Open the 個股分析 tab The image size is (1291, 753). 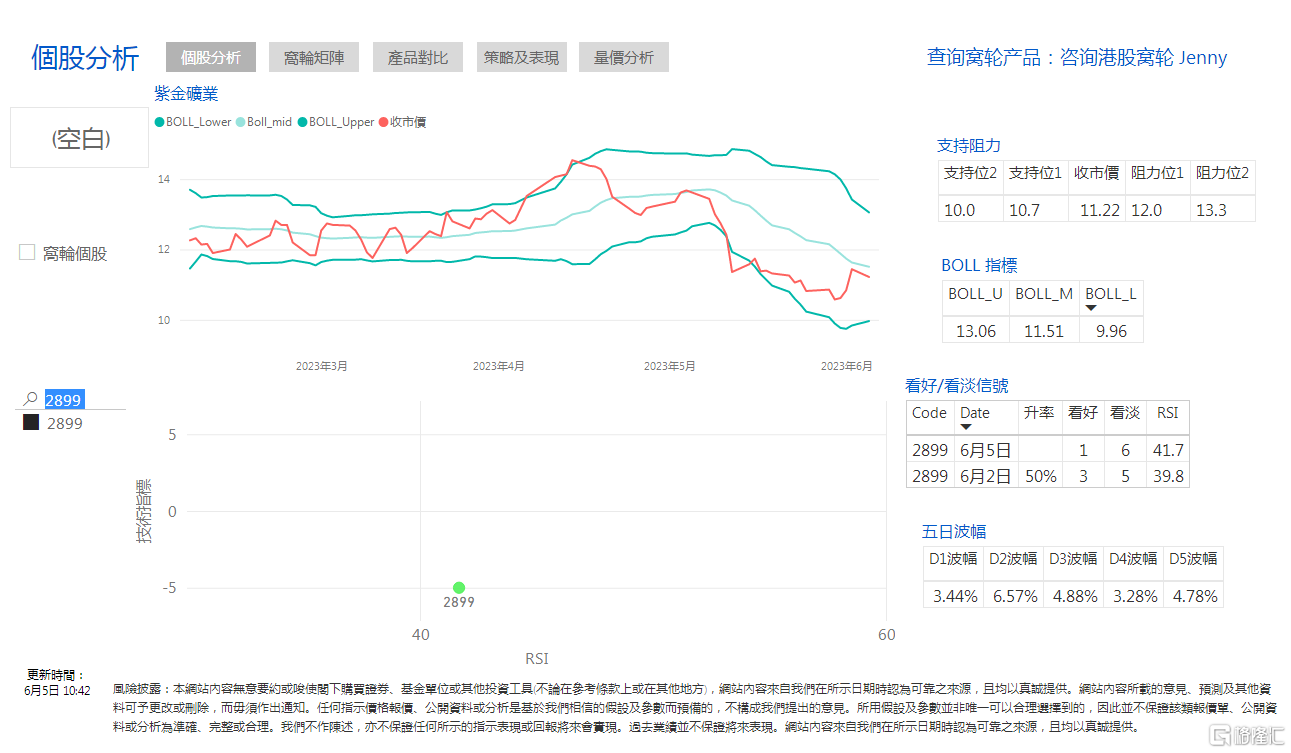(211, 57)
